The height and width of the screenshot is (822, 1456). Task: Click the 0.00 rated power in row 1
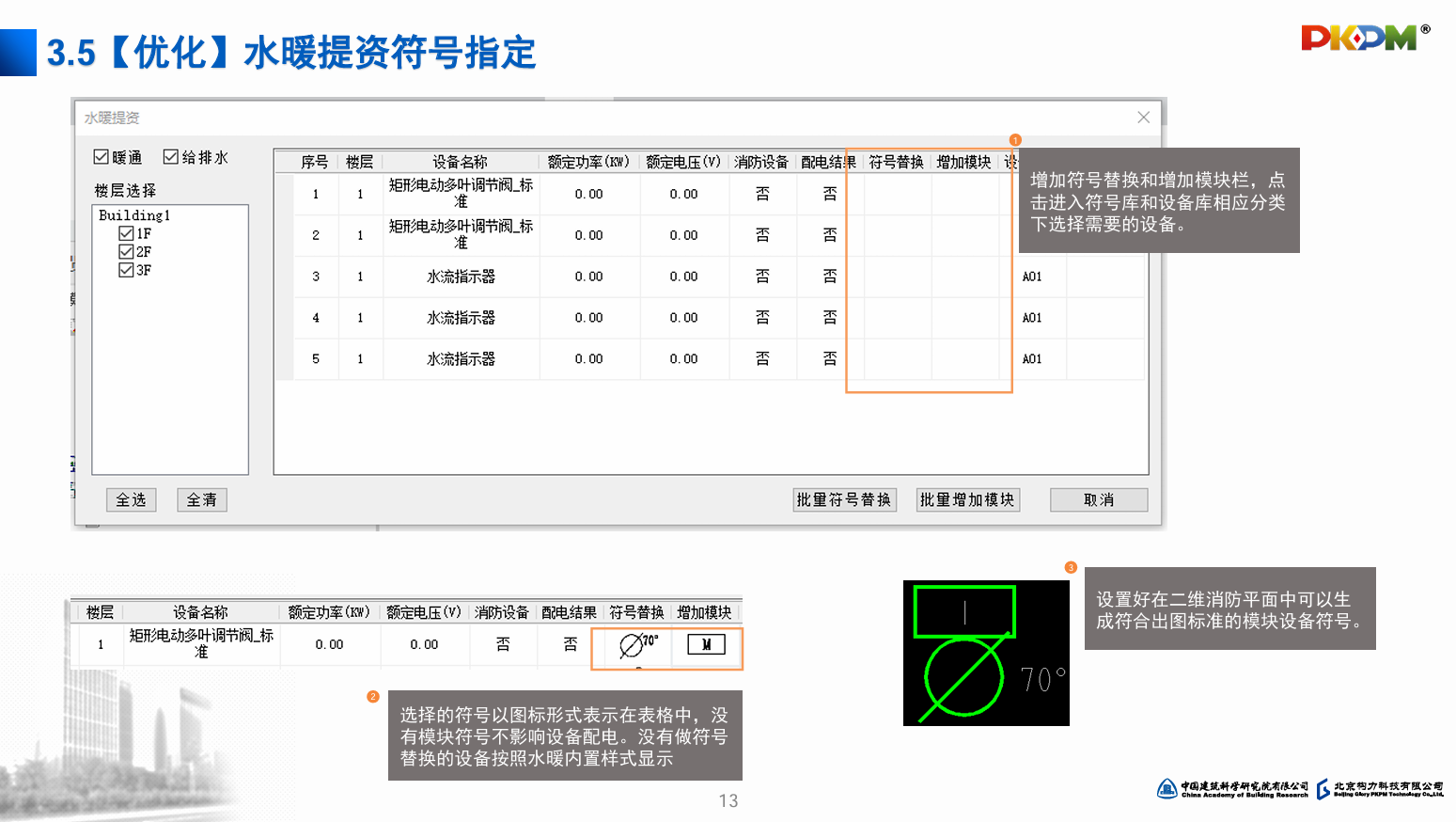point(589,194)
